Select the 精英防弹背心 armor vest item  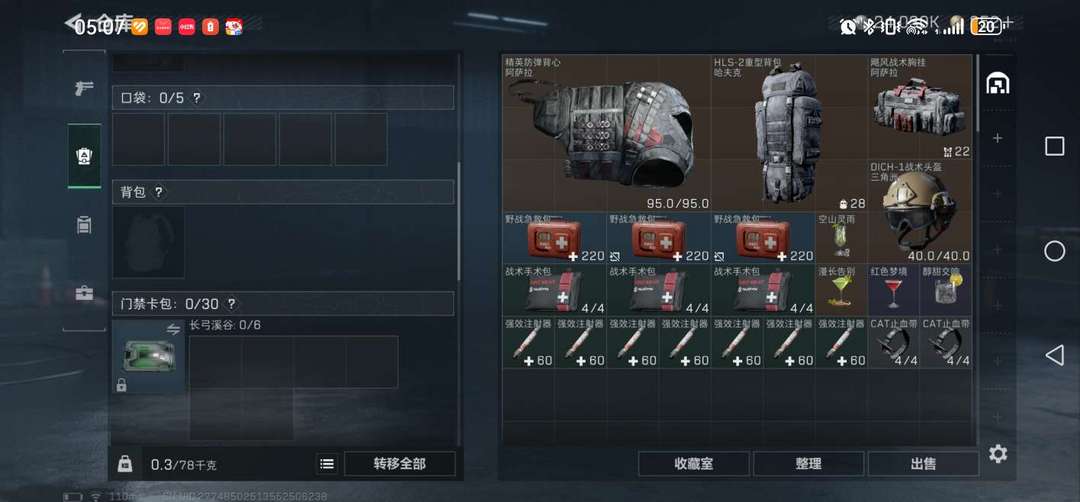tap(607, 134)
